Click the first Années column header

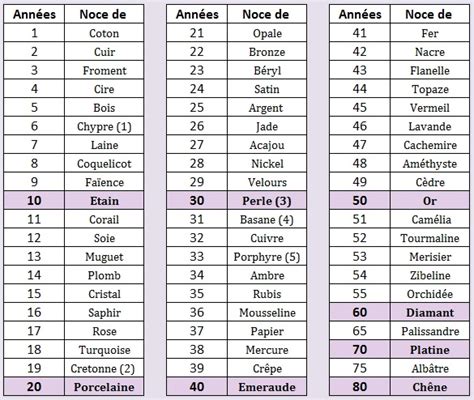34,14
